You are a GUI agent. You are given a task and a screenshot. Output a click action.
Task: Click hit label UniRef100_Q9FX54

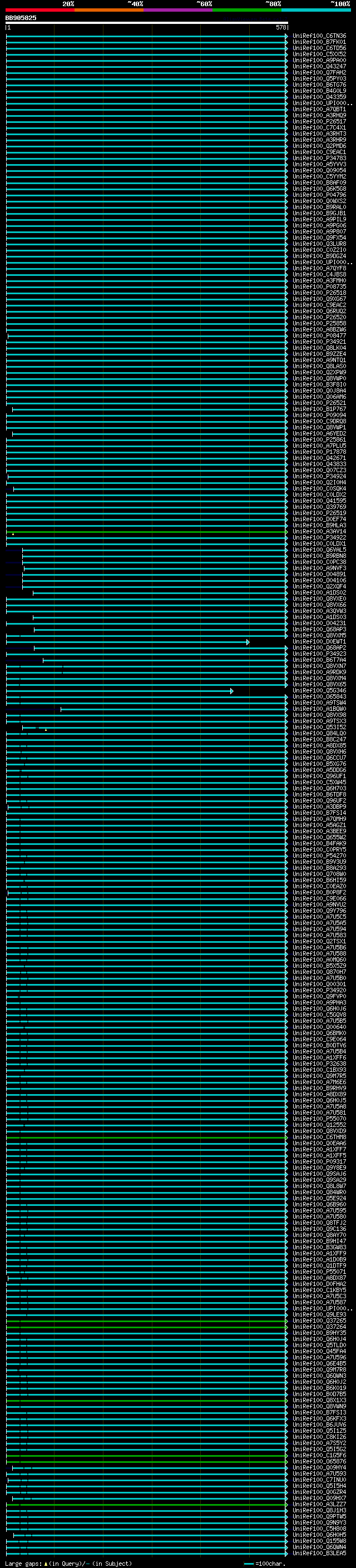319,238
